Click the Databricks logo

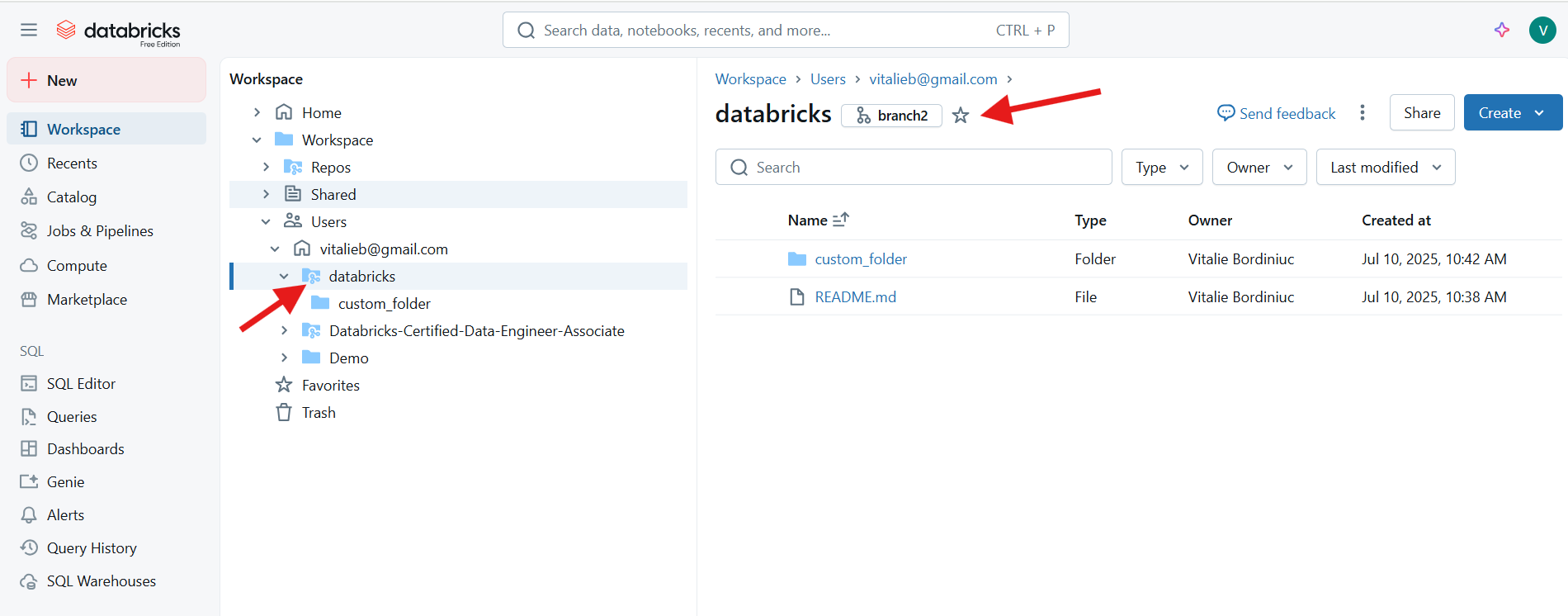119,31
